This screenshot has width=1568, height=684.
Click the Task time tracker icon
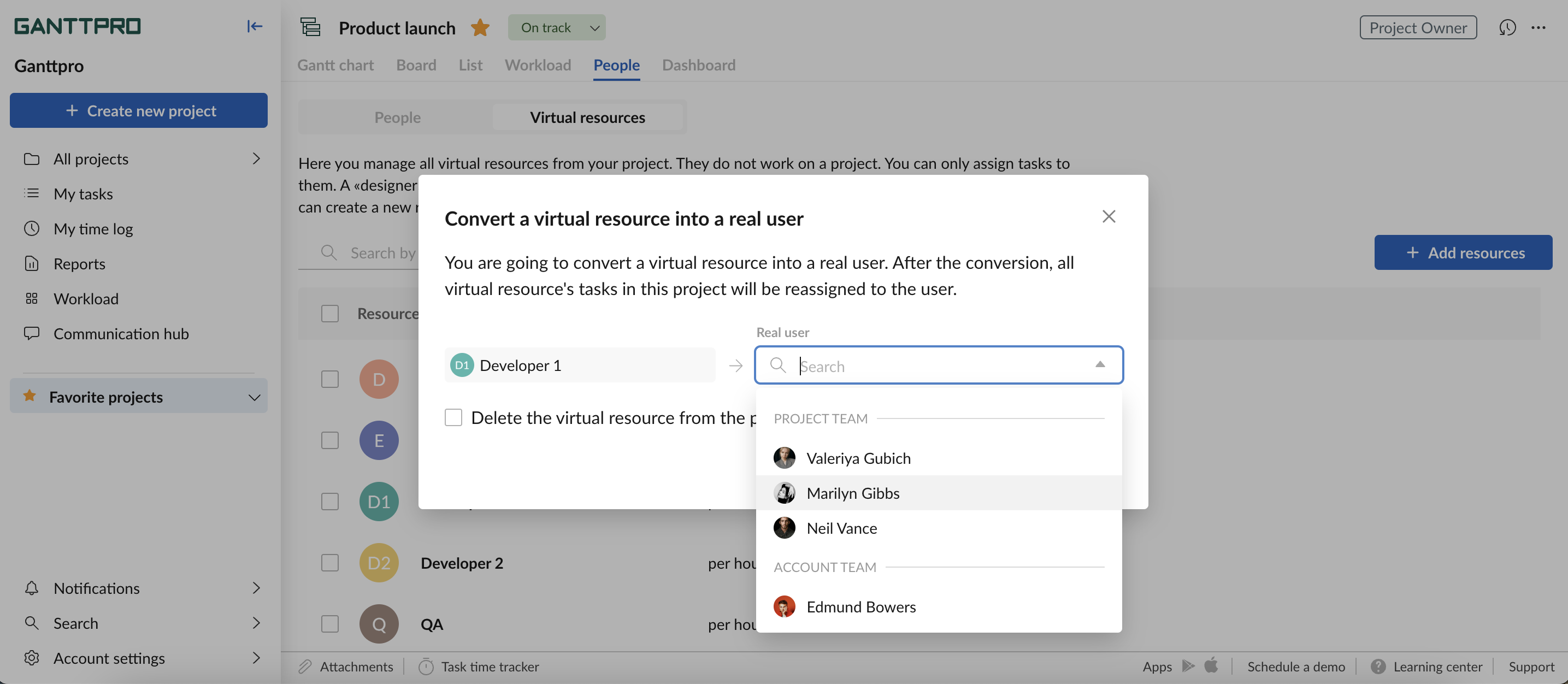(426, 667)
